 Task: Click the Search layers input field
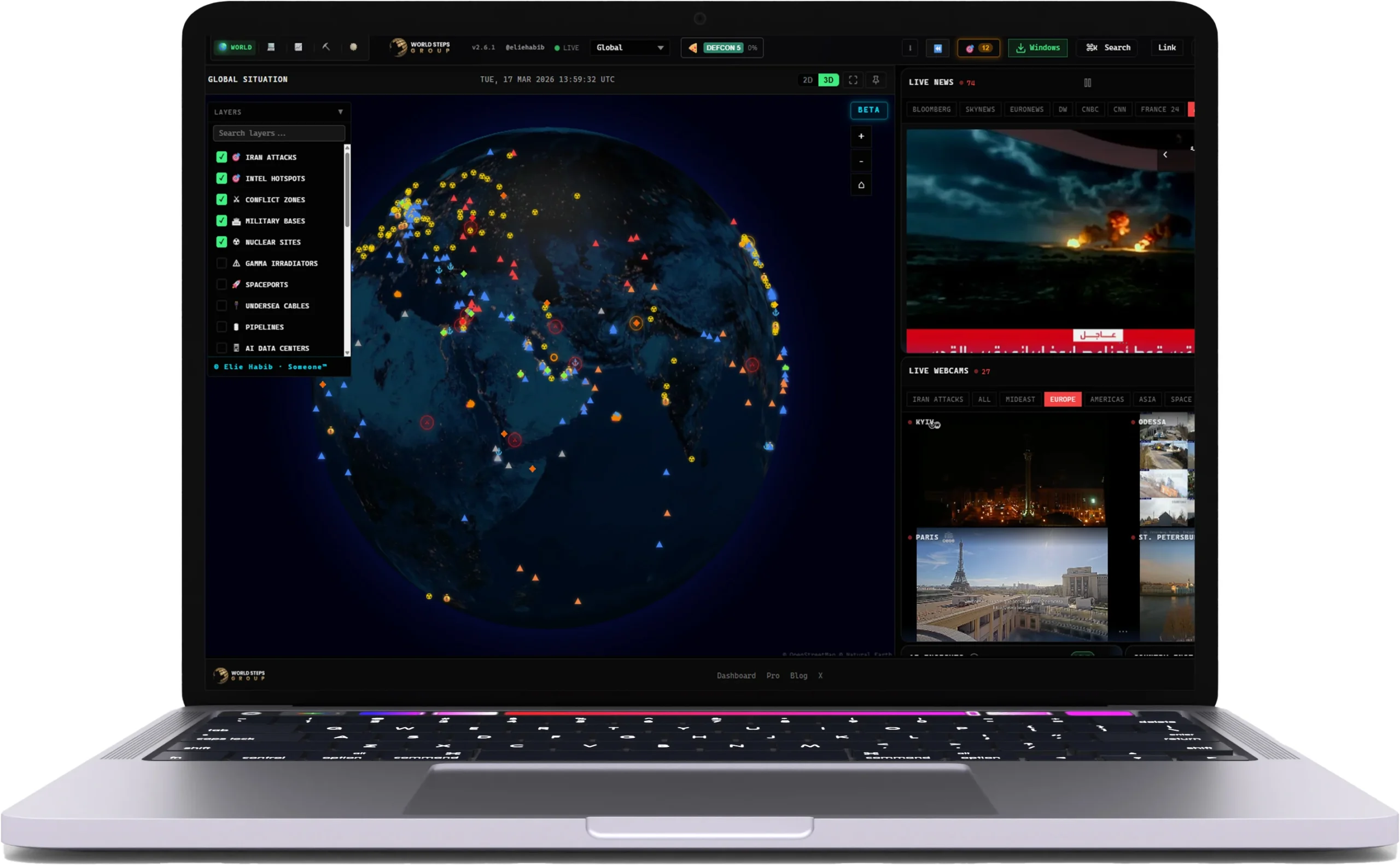click(279, 133)
